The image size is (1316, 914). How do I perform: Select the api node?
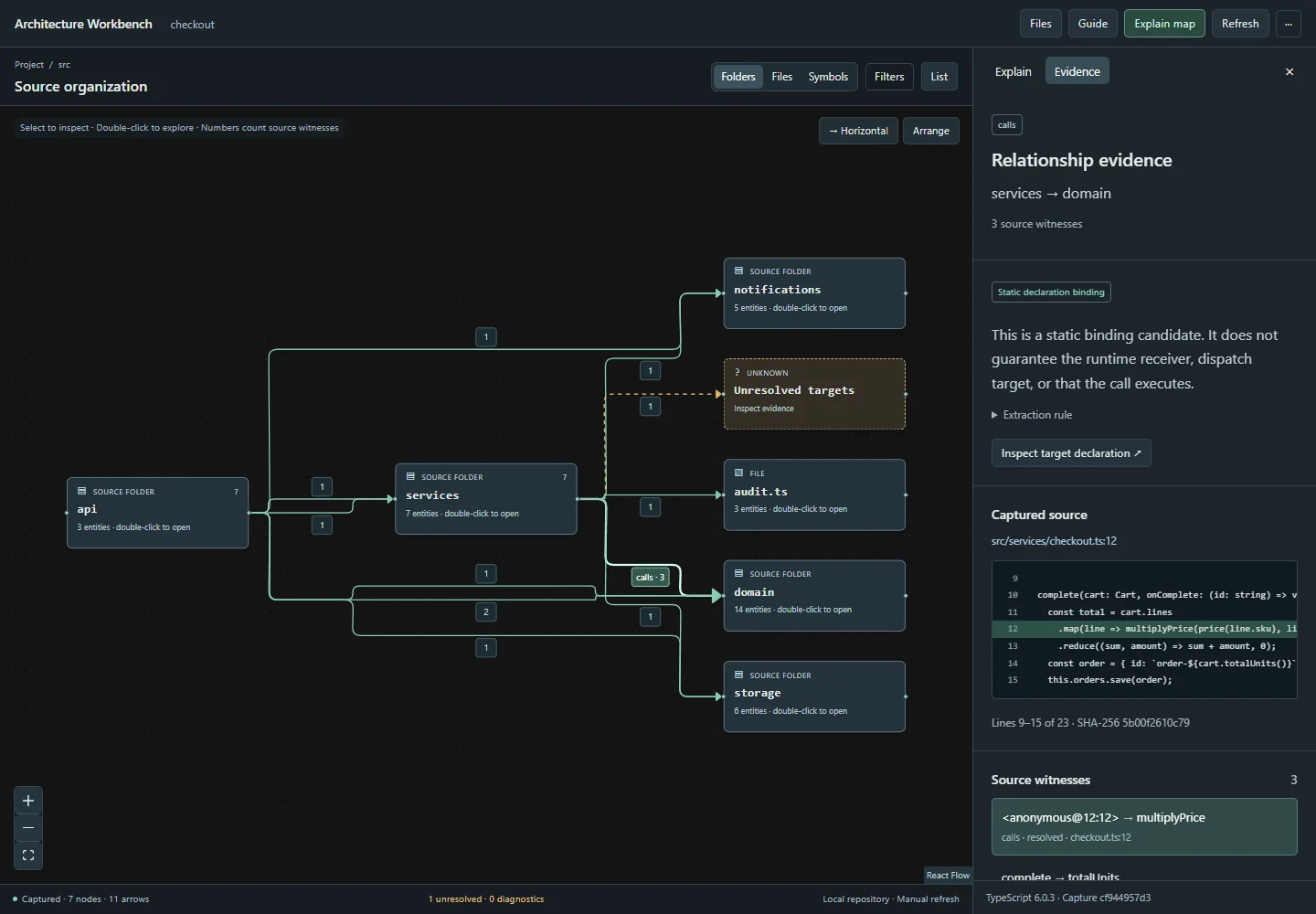tap(157, 513)
